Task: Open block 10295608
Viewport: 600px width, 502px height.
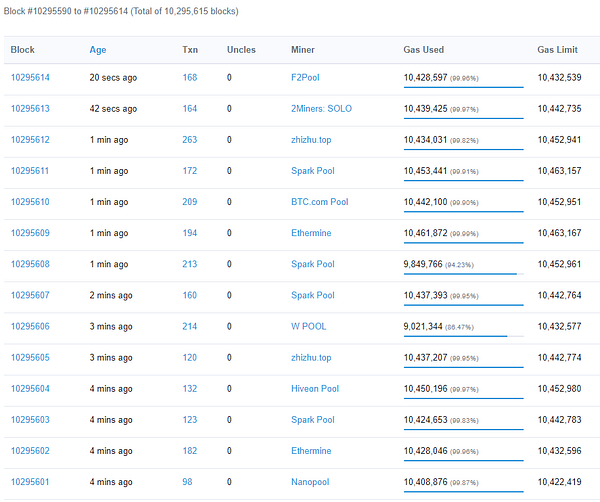Action: [30, 264]
